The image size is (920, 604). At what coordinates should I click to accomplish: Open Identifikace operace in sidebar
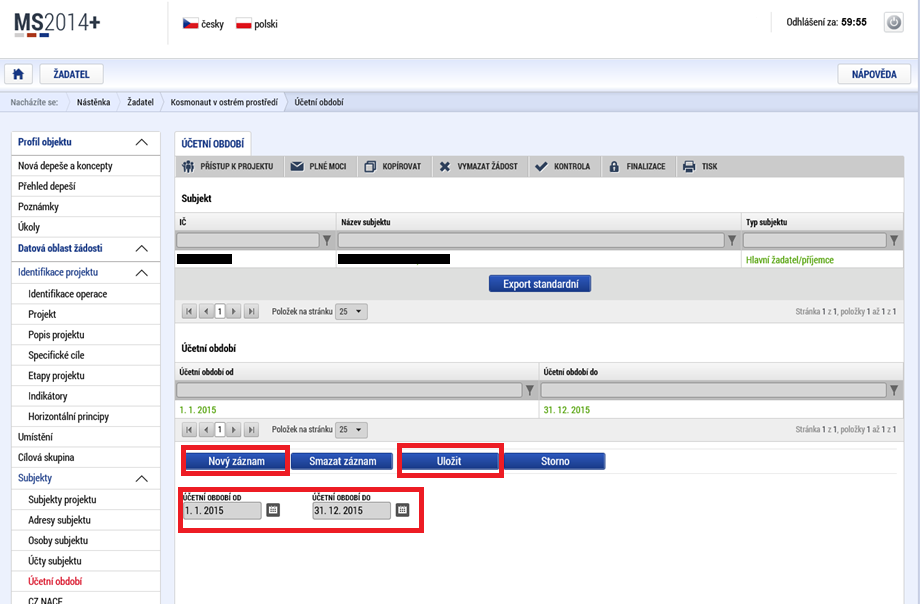coord(86,294)
